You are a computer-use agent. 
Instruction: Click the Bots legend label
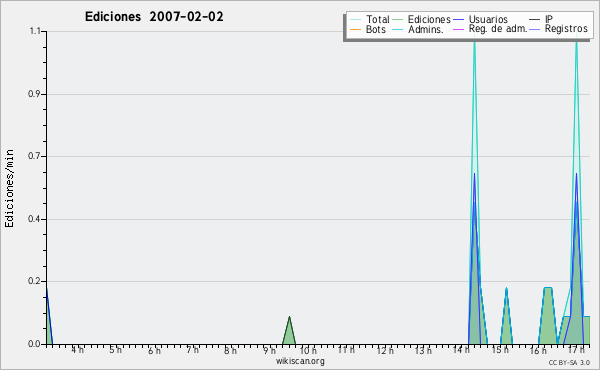tap(375, 29)
